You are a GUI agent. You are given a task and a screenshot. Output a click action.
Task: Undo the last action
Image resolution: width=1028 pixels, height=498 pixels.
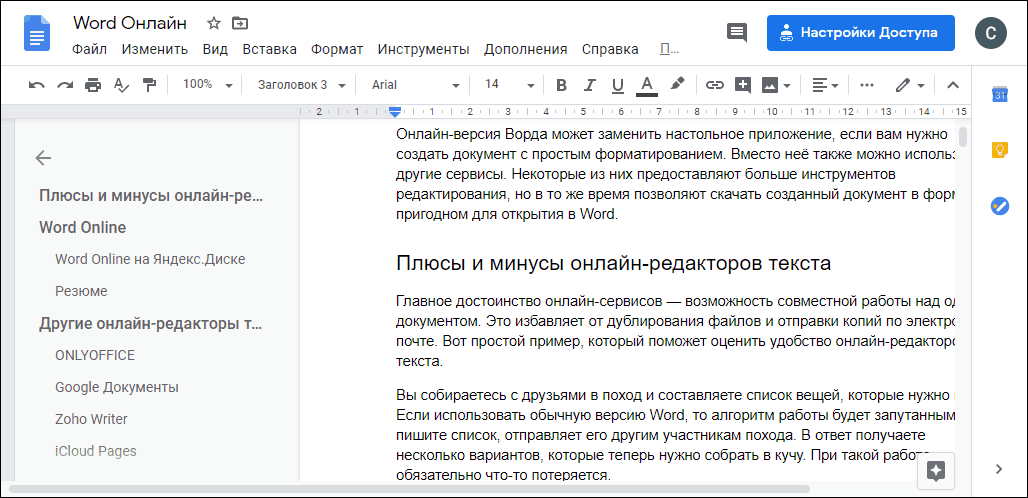pyautogui.click(x=37, y=85)
